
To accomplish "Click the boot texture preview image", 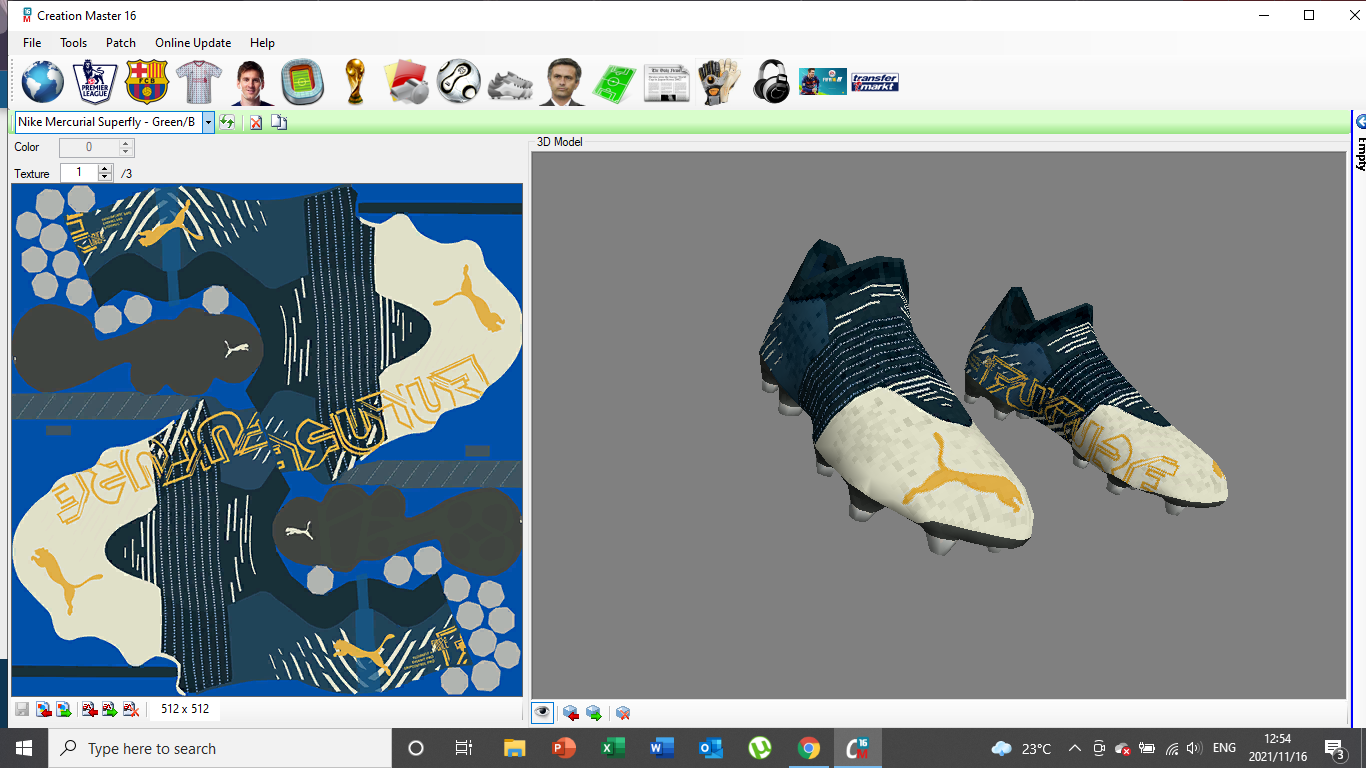I will (267, 440).
